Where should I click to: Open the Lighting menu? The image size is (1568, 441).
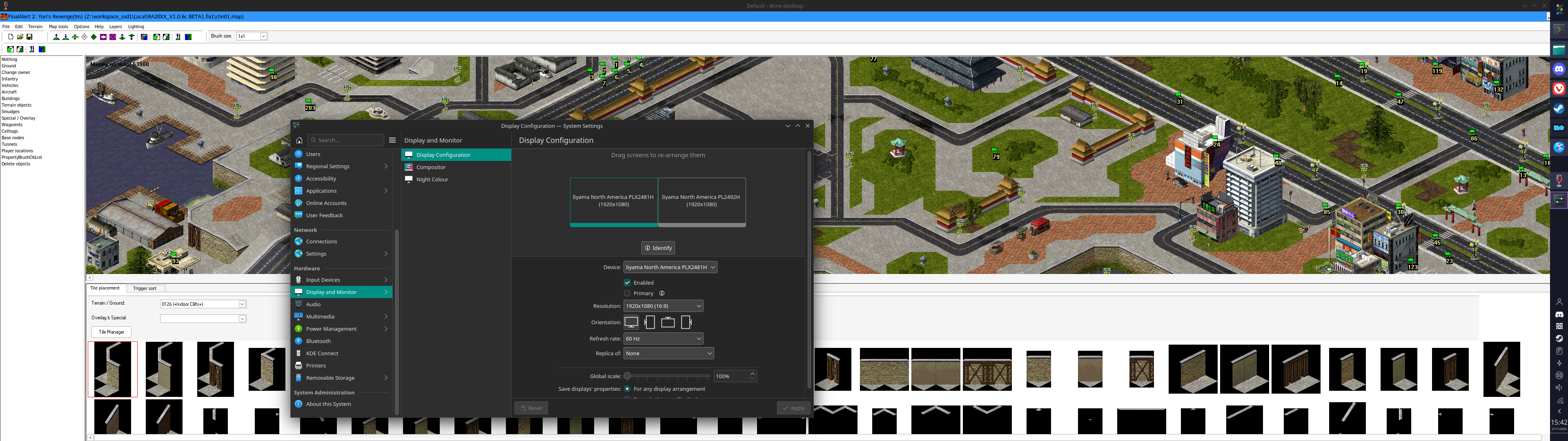(x=136, y=27)
